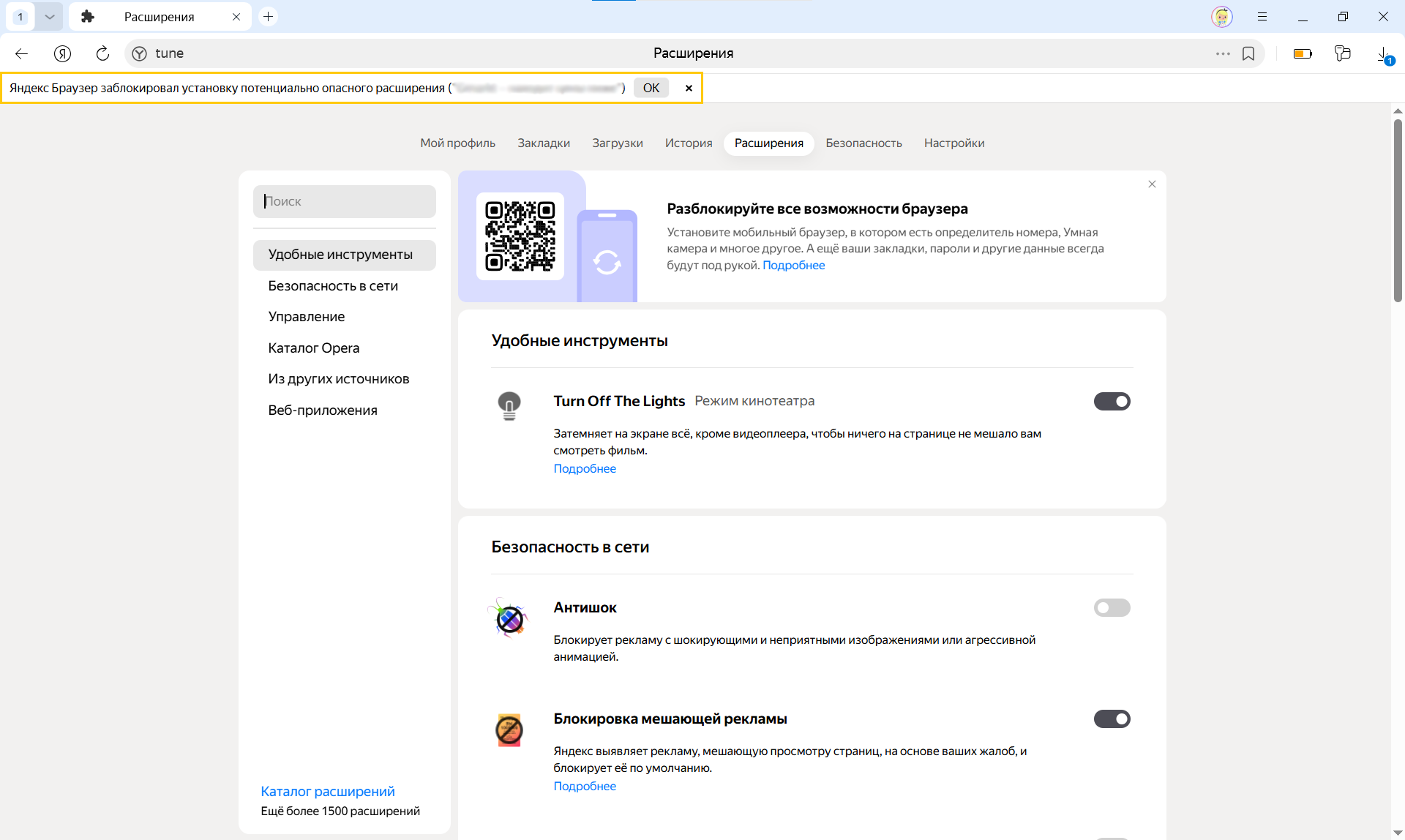Click the user profile avatar
1405x840 pixels.
point(1221,16)
